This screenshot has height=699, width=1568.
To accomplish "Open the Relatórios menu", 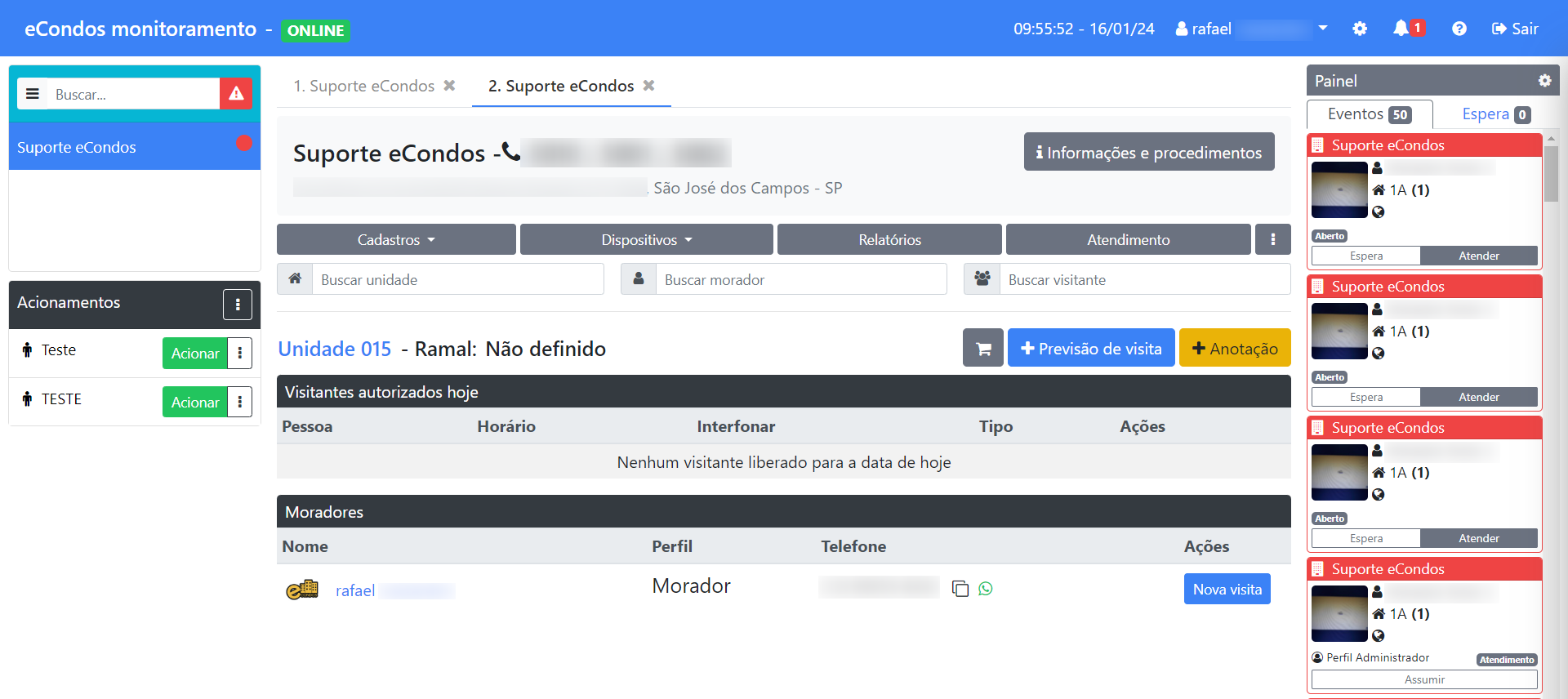I will point(889,239).
